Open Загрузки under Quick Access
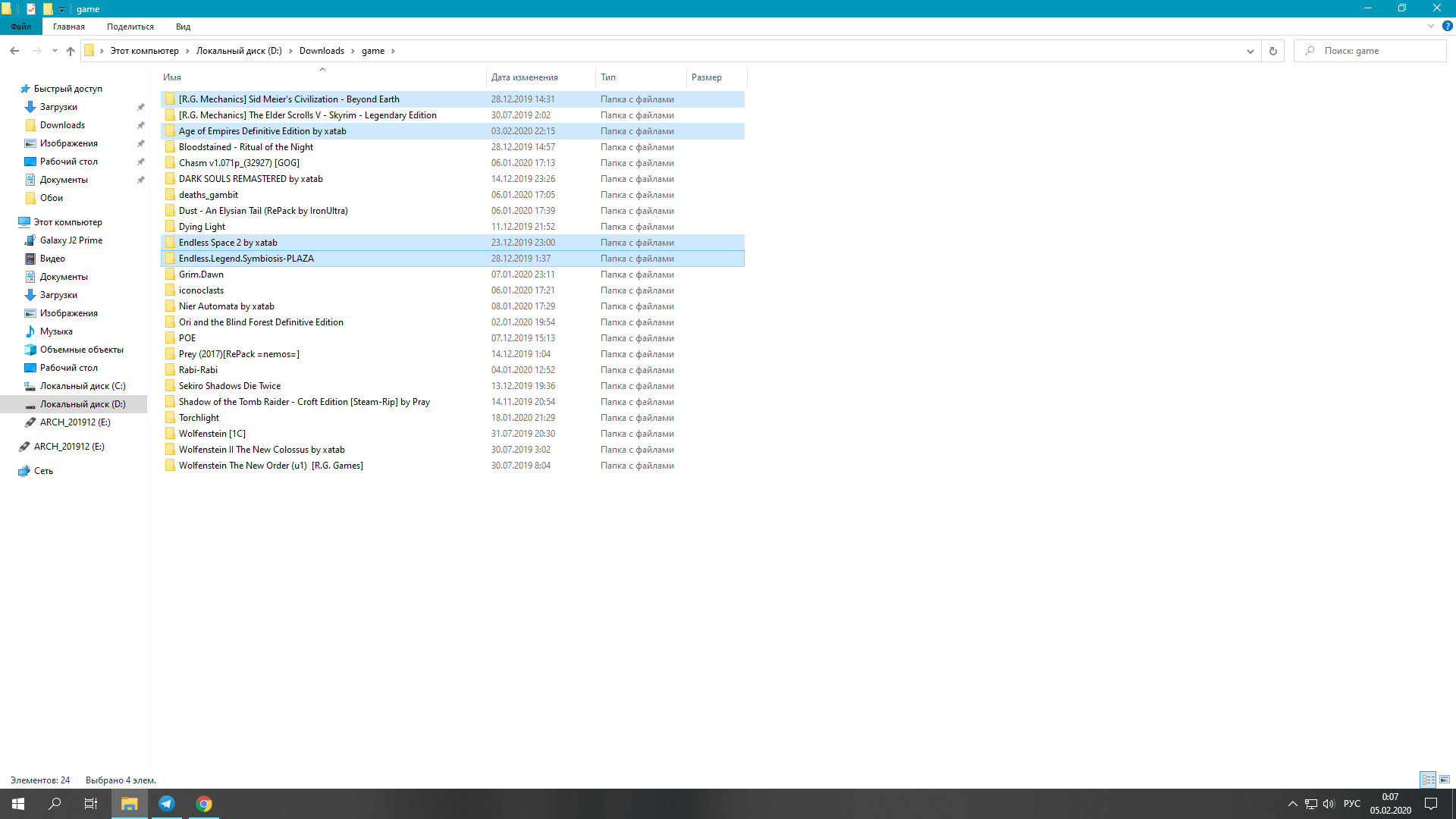 [x=58, y=107]
